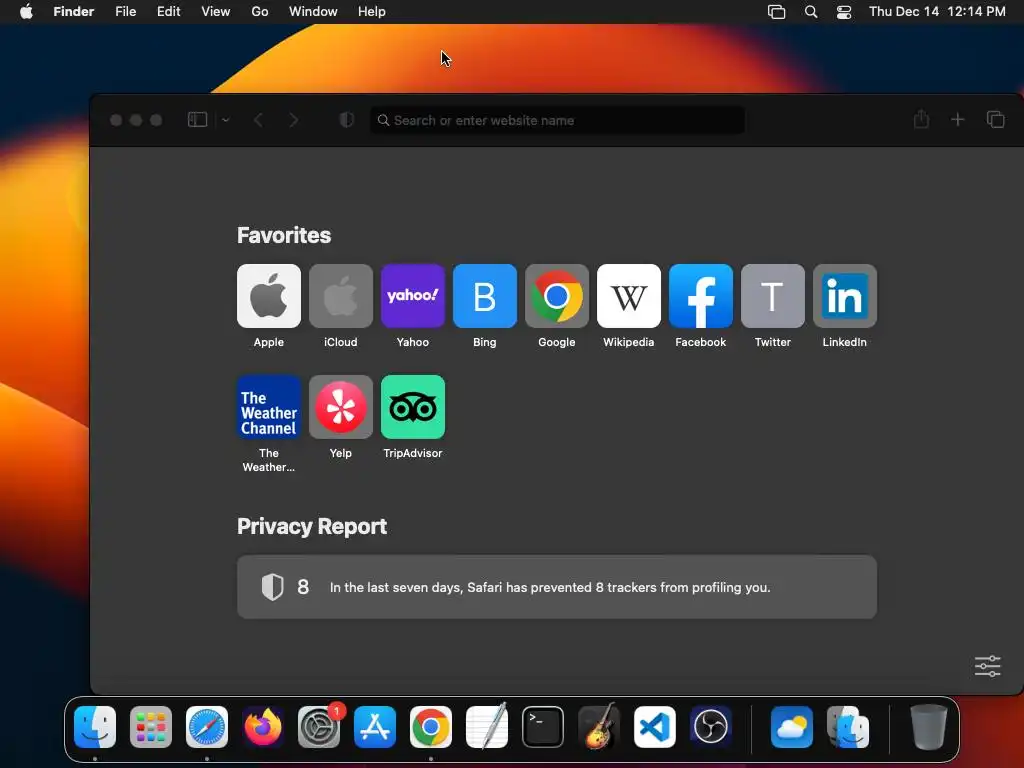Go back with Safari's back arrow
Viewport: 1024px width, 768px height.
pos(259,120)
